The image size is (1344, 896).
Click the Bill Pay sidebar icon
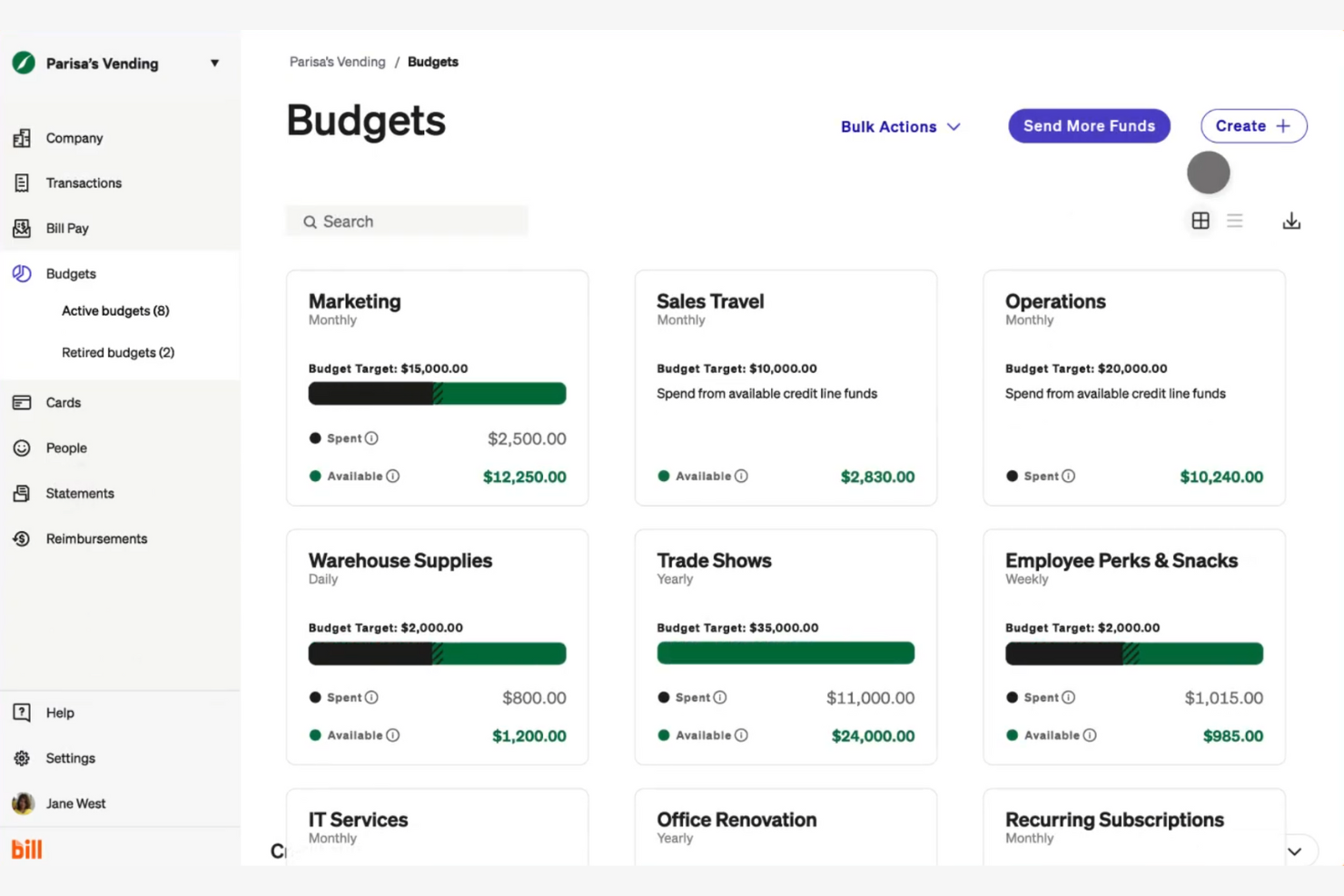coord(23,228)
